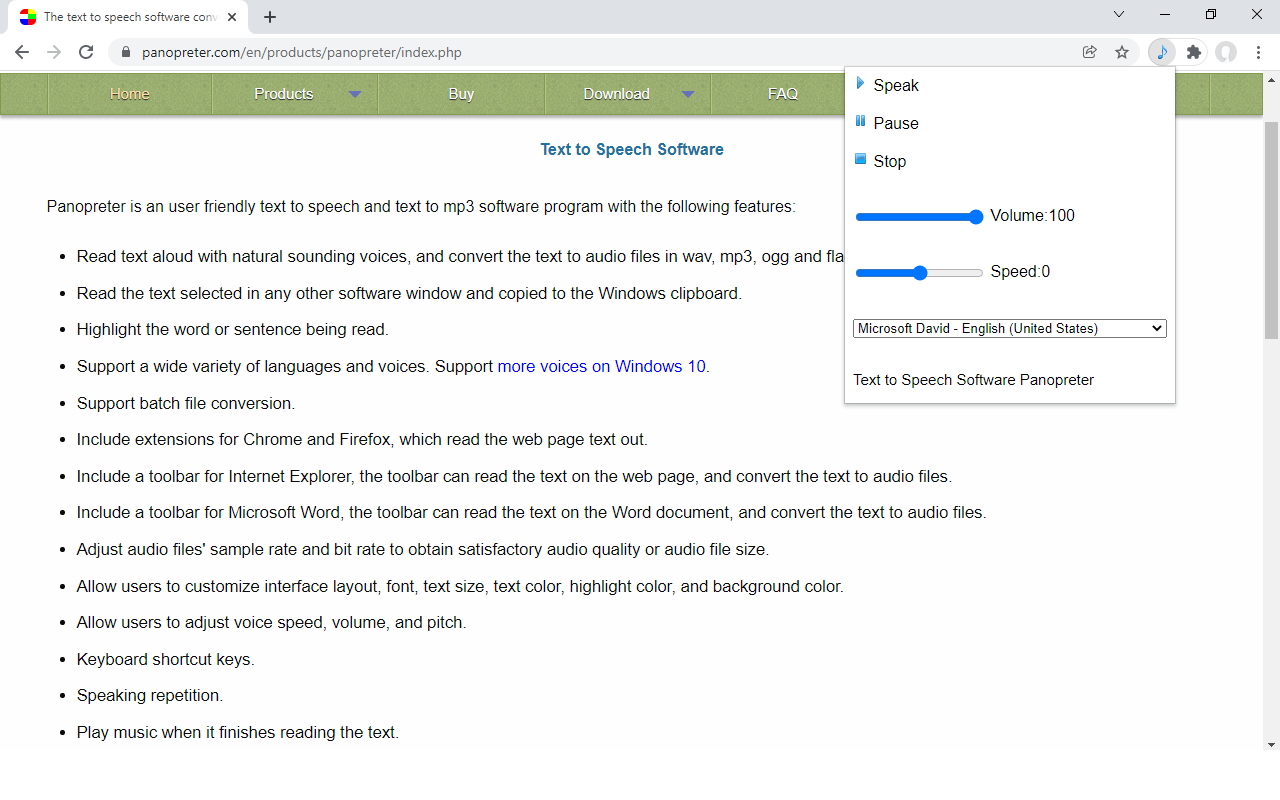Click the Speak play icon in popup
The width and height of the screenshot is (1280, 800).
click(x=860, y=84)
